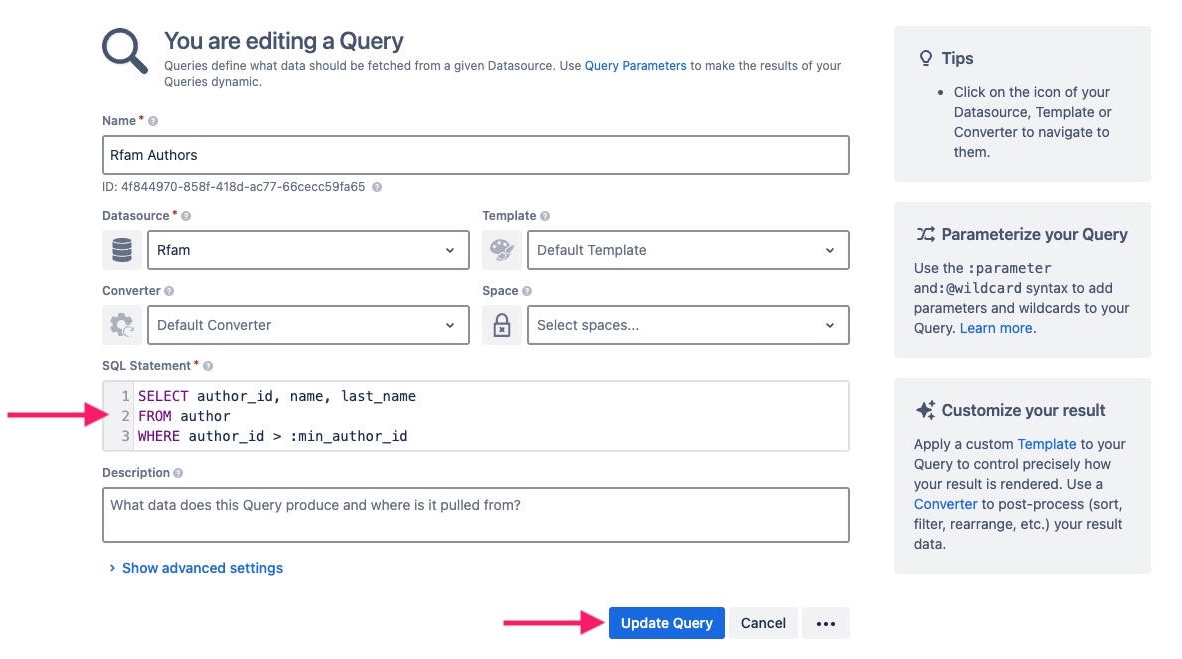Click the magnifier icon next to the heading
Screen dimensions: 1182x659
point(123,48)
